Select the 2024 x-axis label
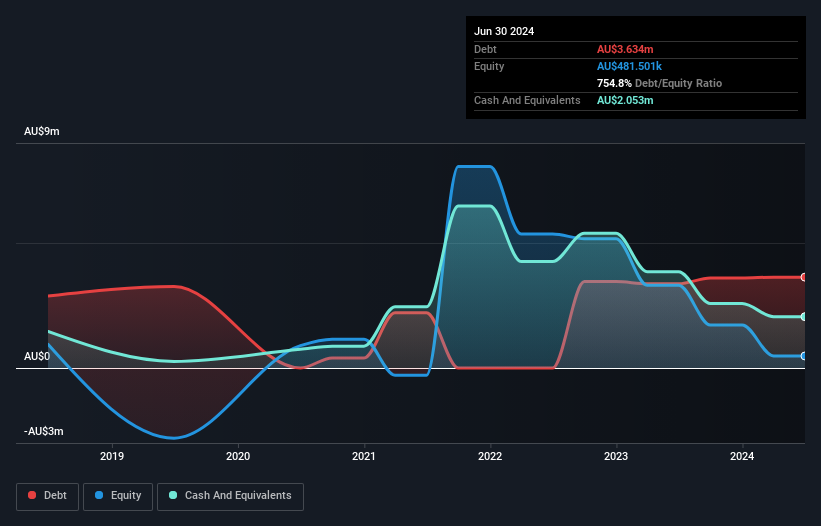The image size is (821, 526). (742, 456)
